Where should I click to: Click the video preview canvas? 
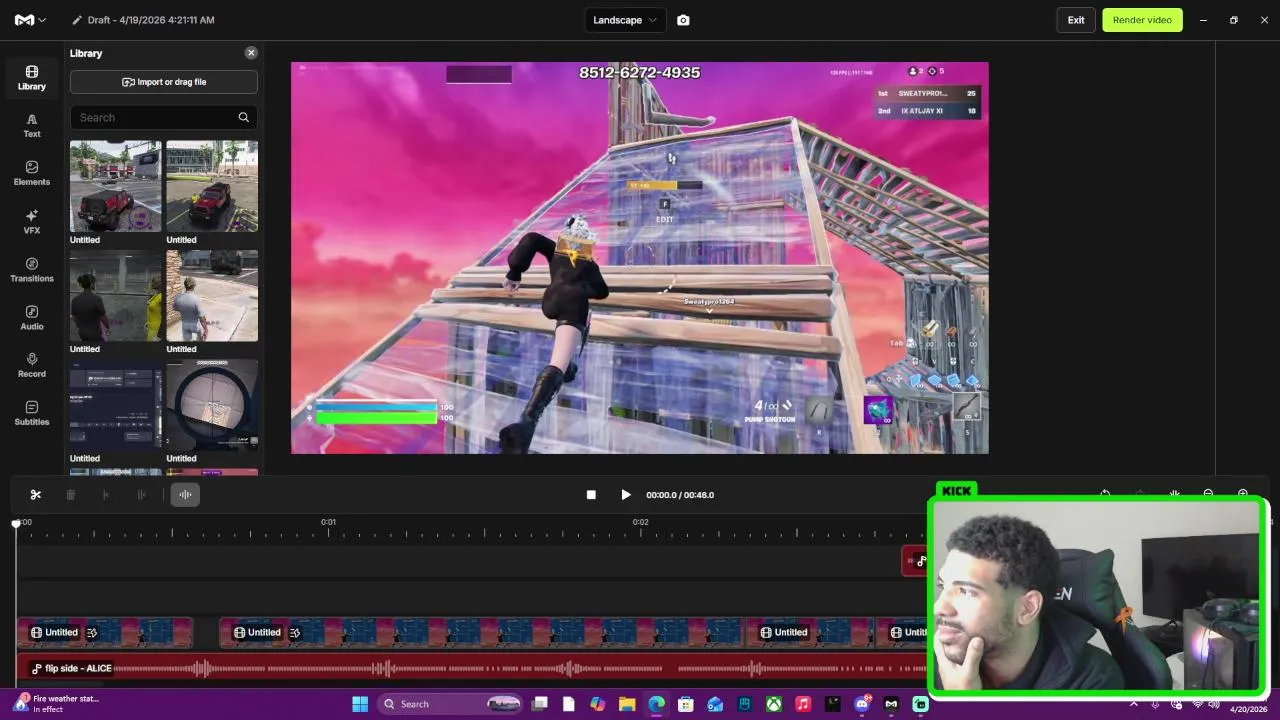point(640,258)
